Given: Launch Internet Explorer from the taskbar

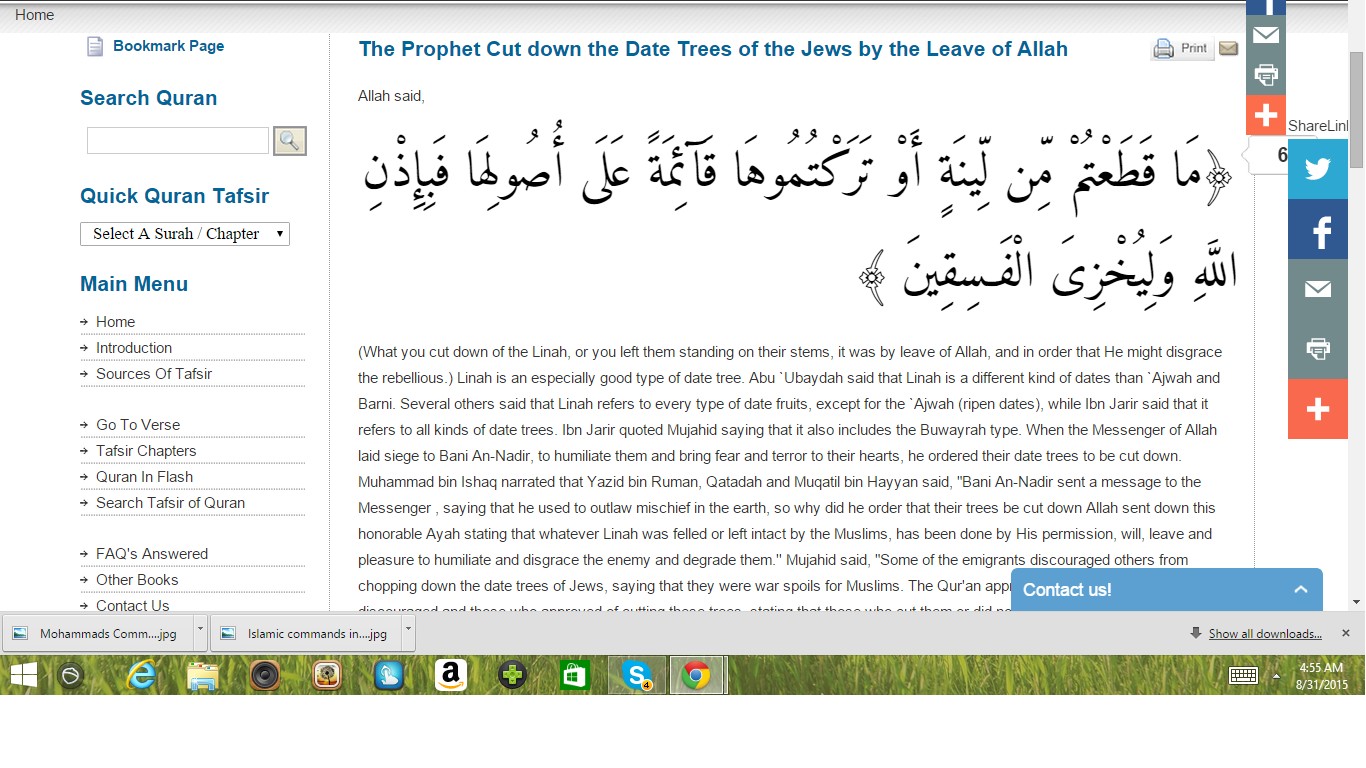Looking at the screenshot, I should pos(142,676).
